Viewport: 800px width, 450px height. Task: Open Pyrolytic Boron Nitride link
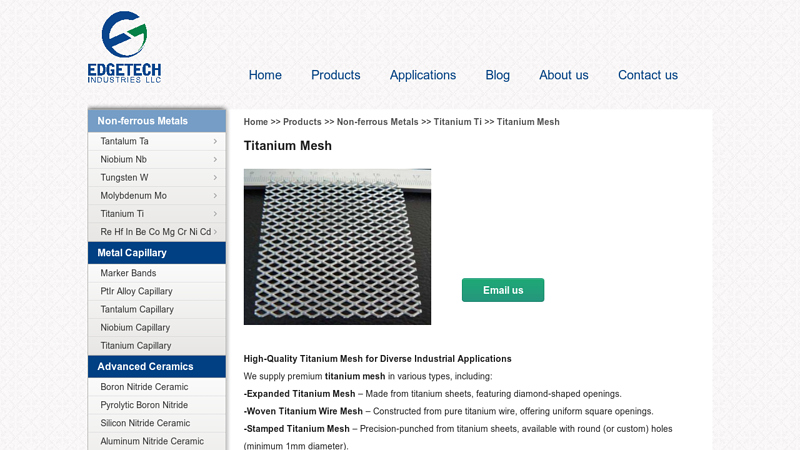click(x=144, y=405)
